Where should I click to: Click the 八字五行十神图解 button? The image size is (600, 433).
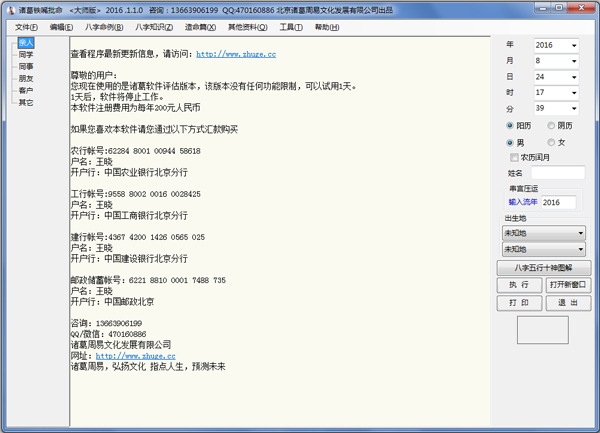[541, 268]
